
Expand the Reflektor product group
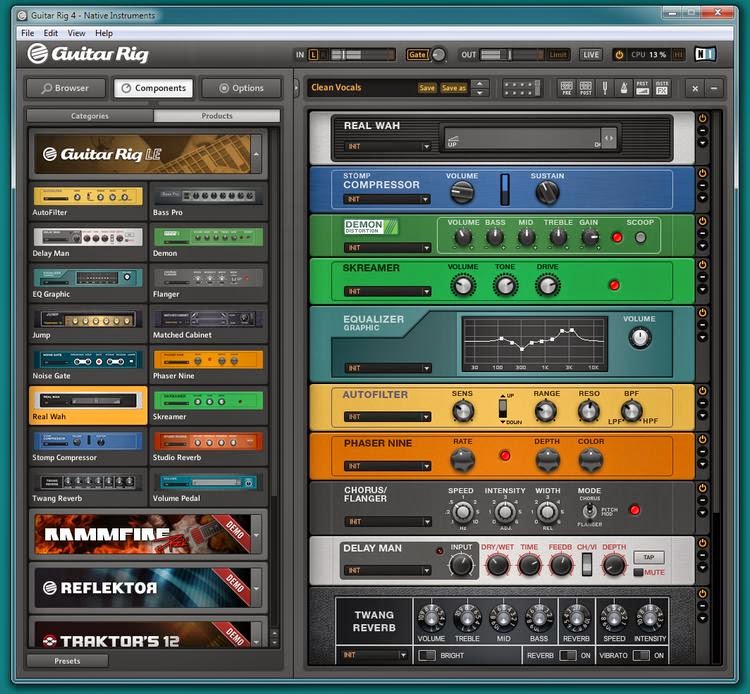256,588
